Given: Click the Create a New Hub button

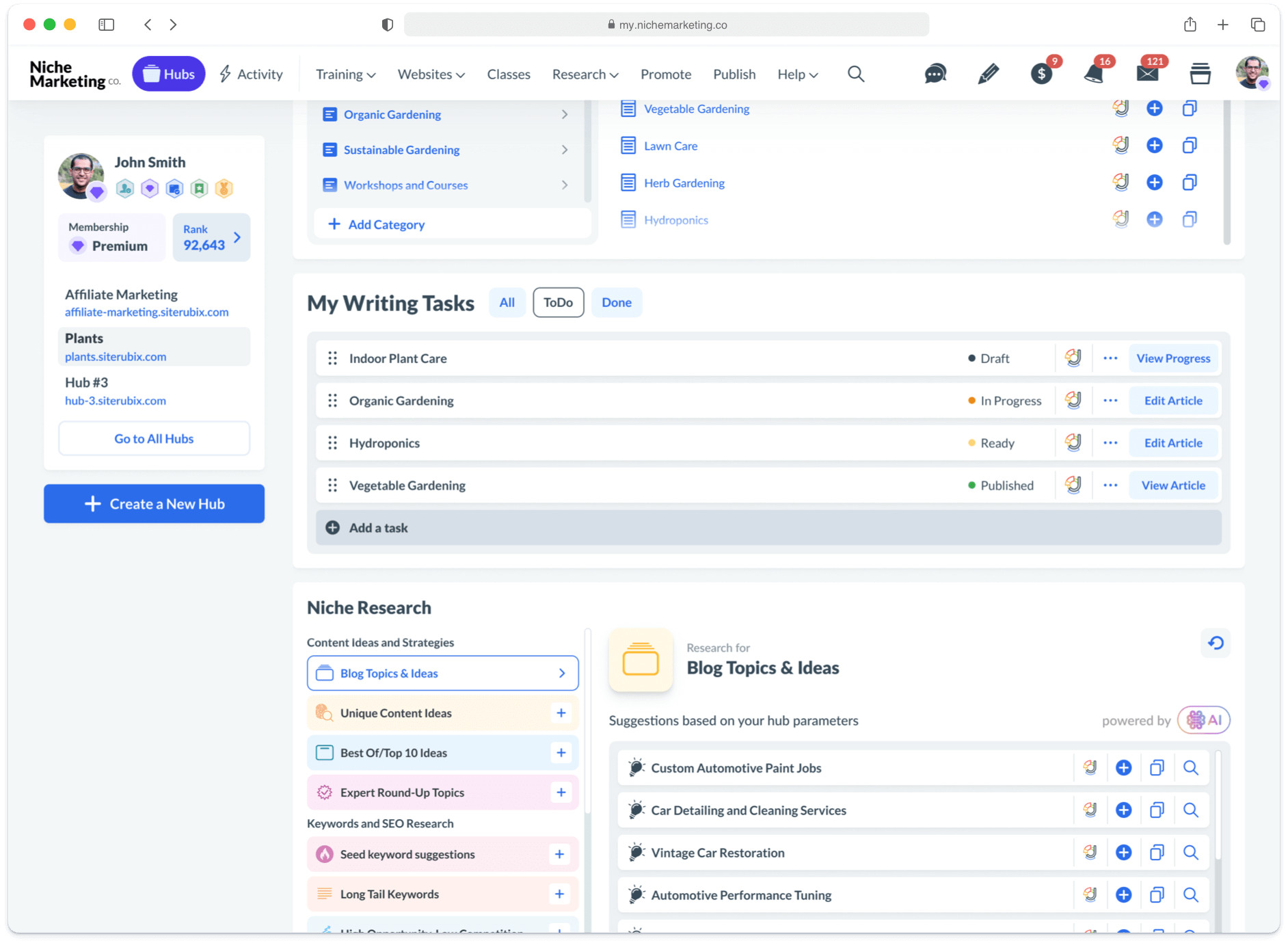Looking at the screenshot, I should click(x=154, y=503).
